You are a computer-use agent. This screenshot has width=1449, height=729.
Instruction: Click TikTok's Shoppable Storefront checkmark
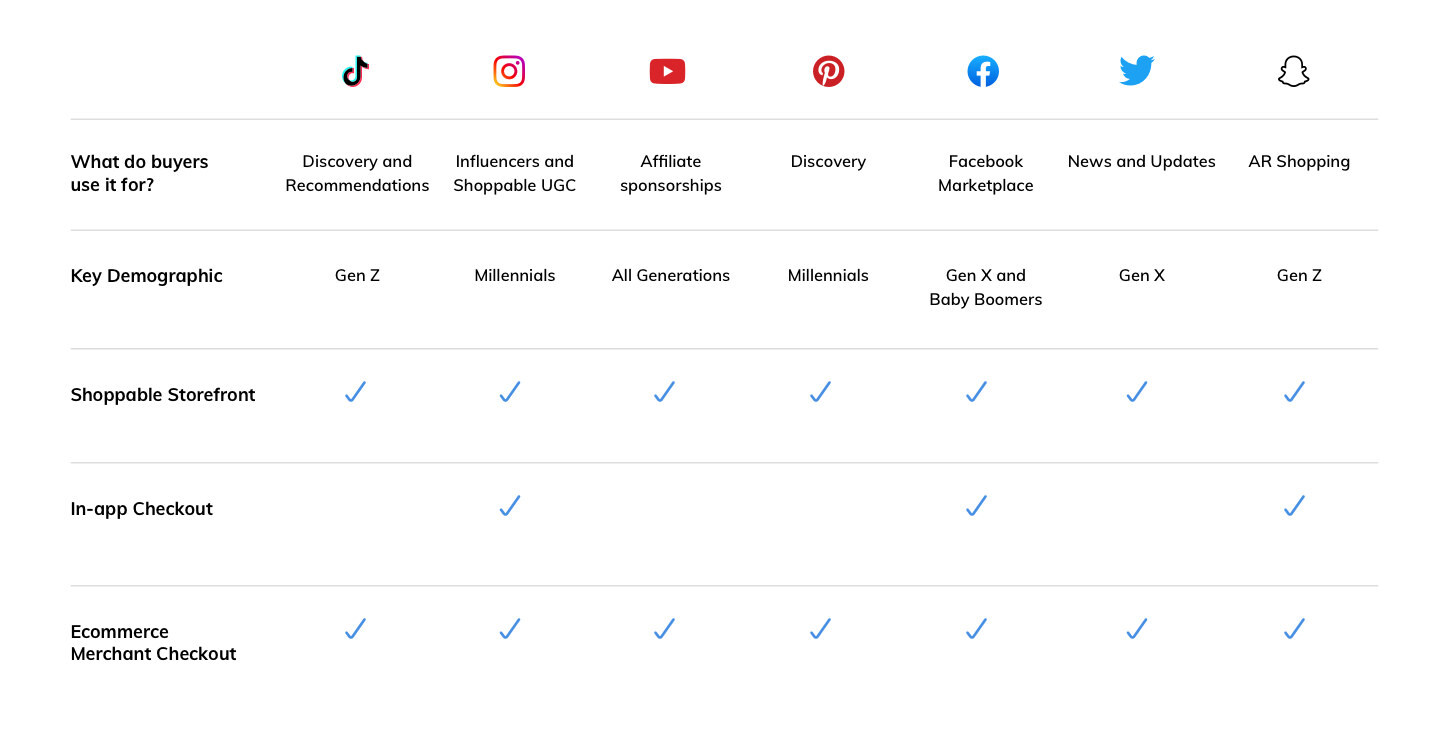click(x=355, y=392)
